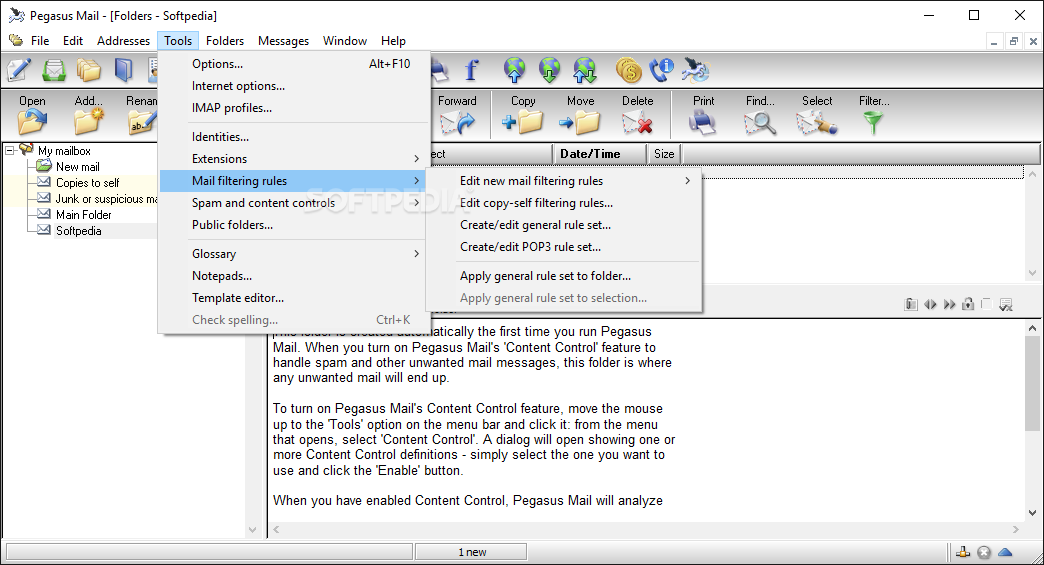This screenshot has height=565, width=1044.
Task: Click the left-right arrows icon in preview bar
Action: [930, 304]
